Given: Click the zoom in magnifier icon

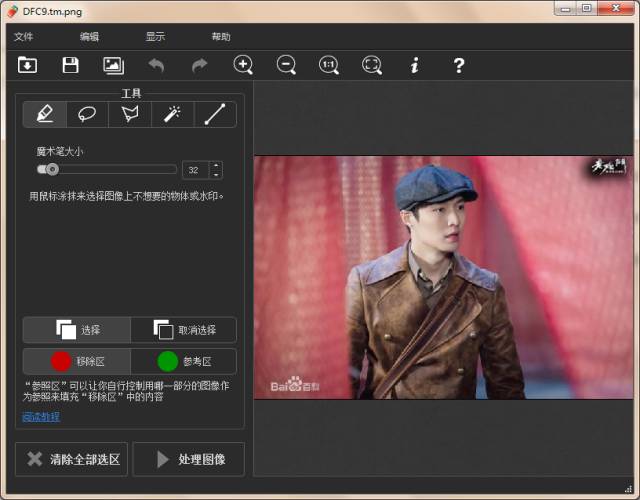Looking at the screenshot, I should click(x=243, y=65).
